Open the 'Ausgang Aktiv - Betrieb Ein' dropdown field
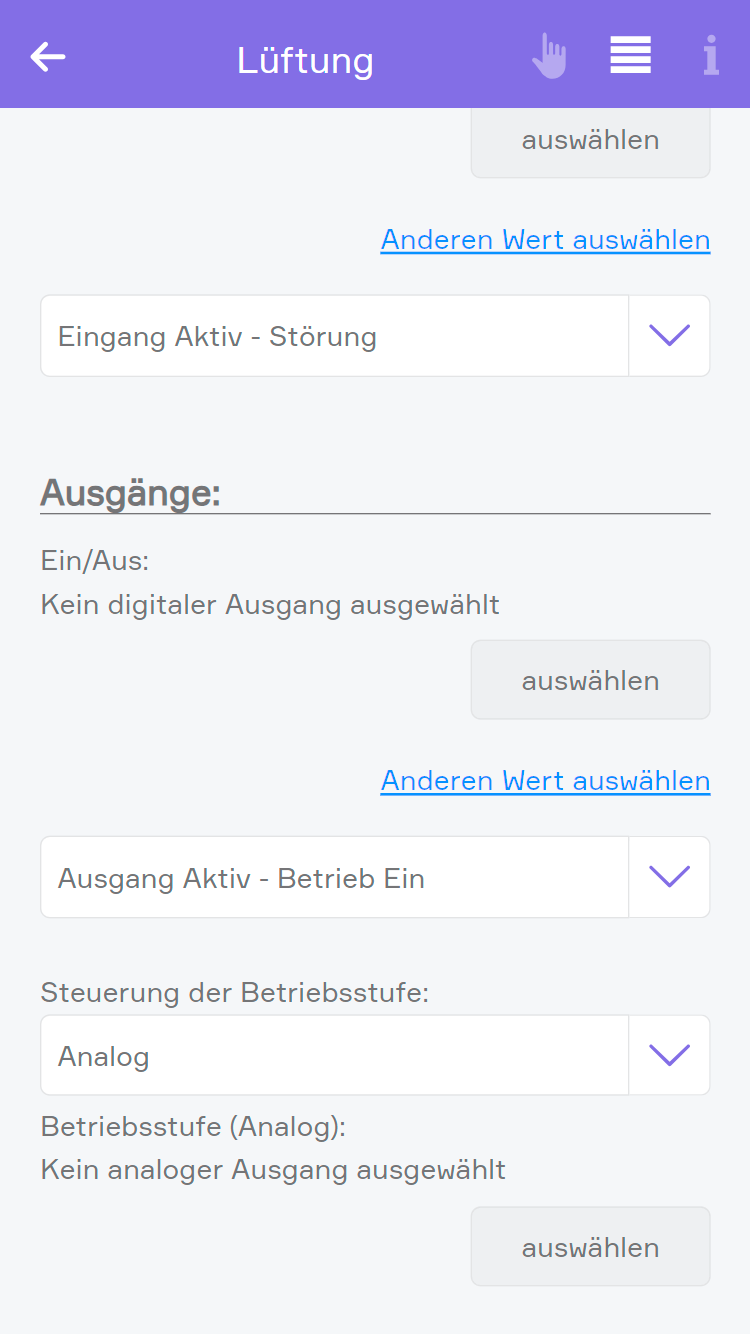750x1334 pixels. tap(334, 878)
